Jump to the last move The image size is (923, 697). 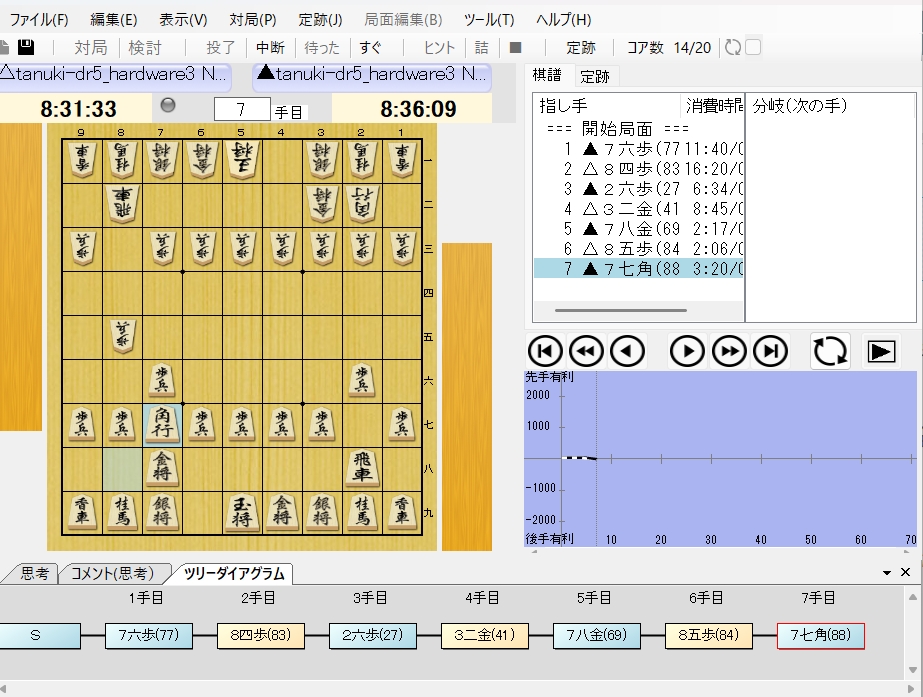pos(770,351)
